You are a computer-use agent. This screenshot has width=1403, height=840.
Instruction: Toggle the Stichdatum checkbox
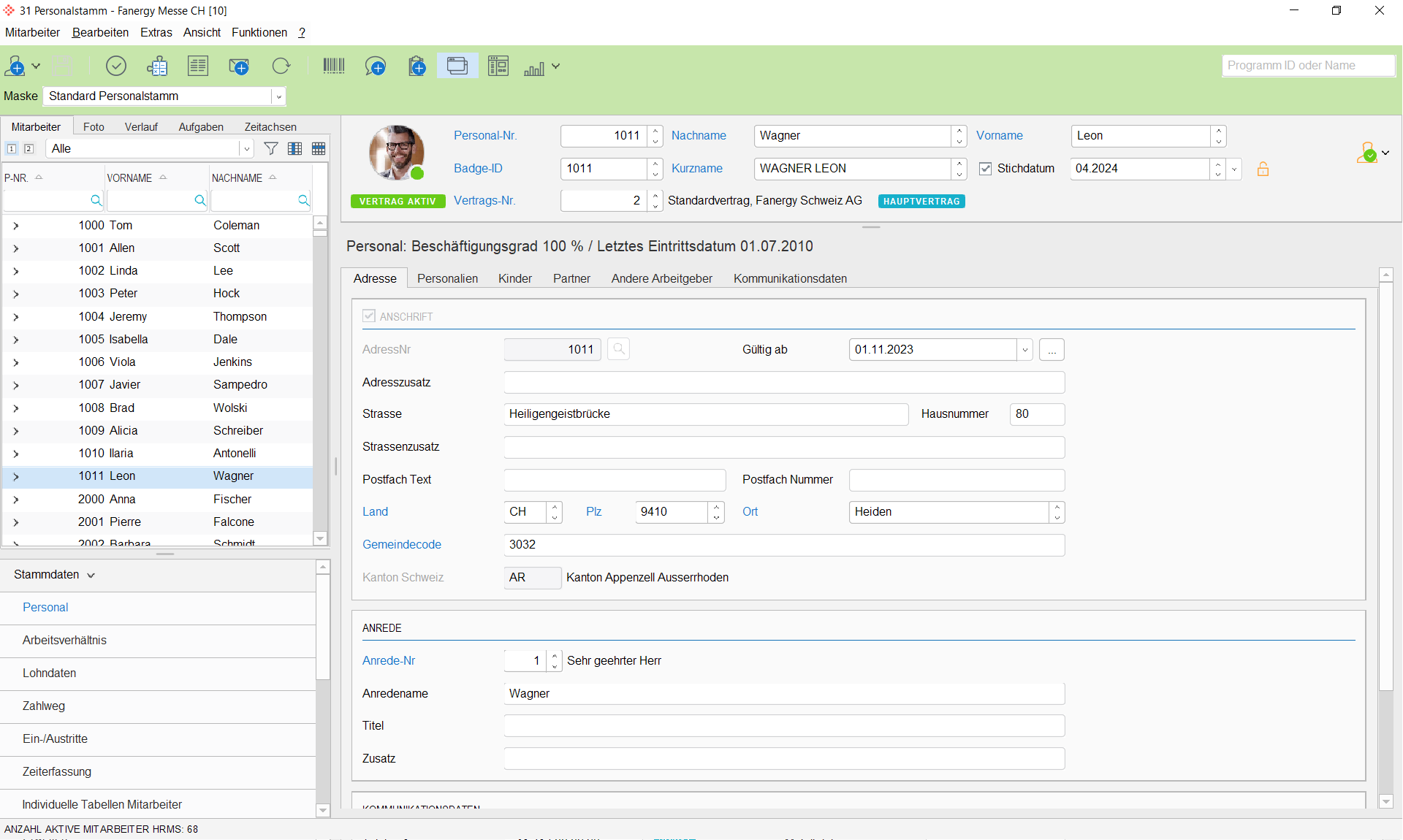[x=986, y=169]
